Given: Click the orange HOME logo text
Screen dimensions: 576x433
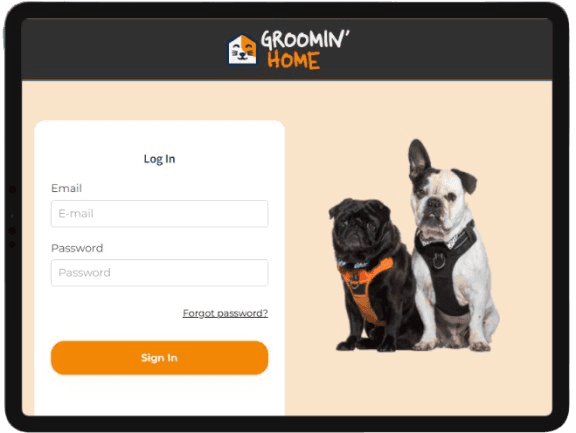Looking at the screenshot, I should (x=293, y=60).
